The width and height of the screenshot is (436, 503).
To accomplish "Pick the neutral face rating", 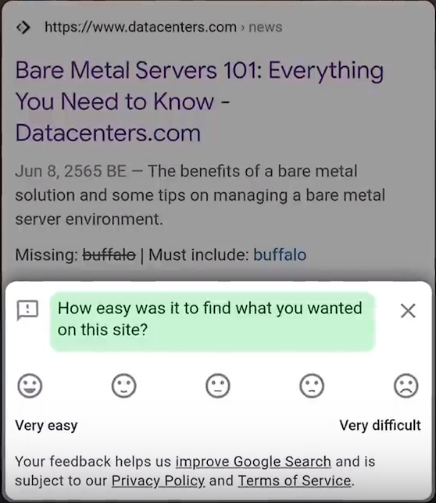I will [x=218, y=386].
